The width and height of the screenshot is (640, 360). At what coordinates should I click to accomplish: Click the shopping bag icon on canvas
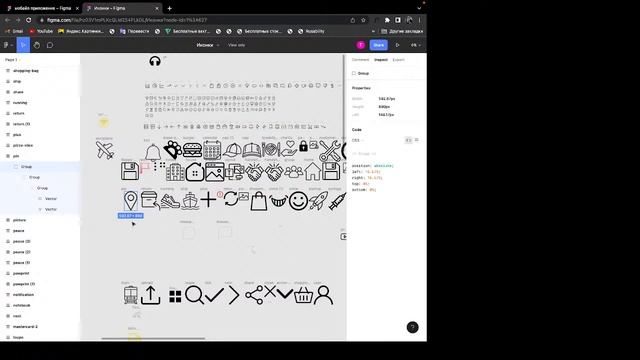tap(259, 201)
